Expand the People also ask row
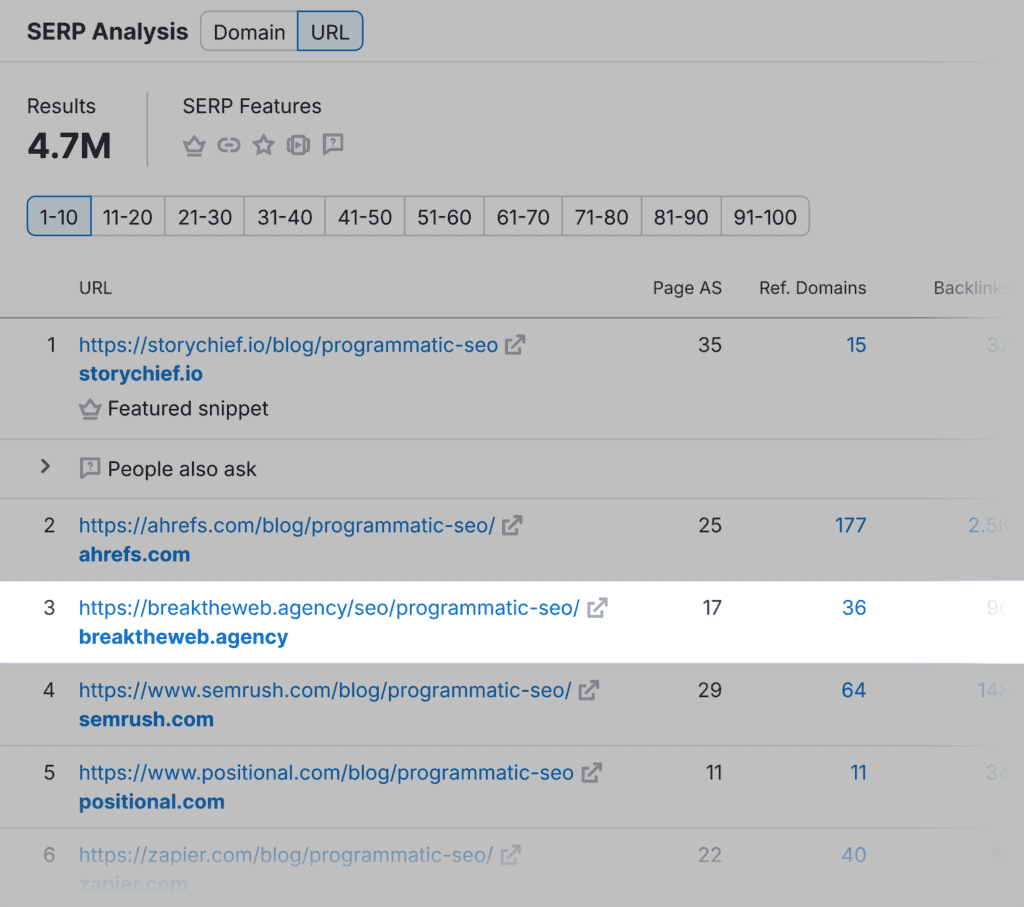The image size is (1024, 907). [45, 467]
